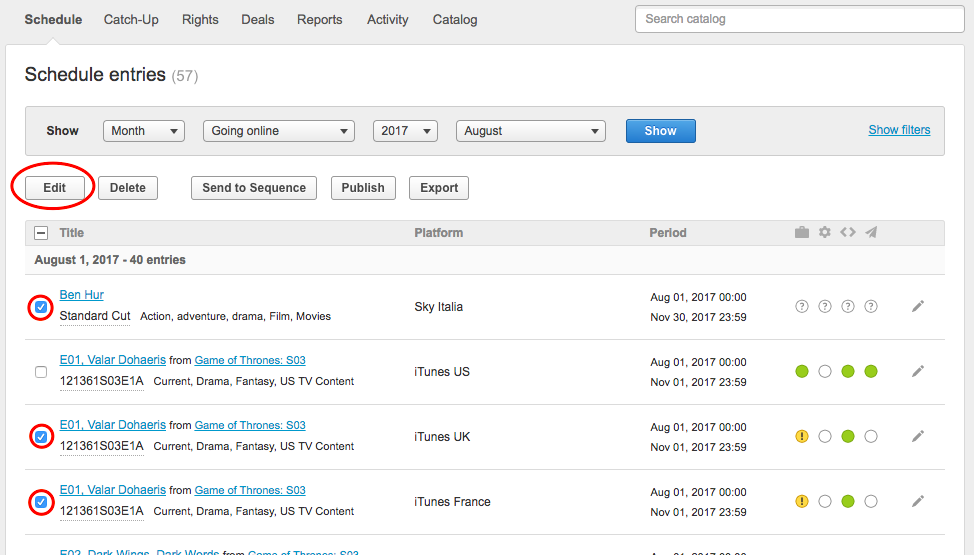Click the Delete button

(127, 188)
